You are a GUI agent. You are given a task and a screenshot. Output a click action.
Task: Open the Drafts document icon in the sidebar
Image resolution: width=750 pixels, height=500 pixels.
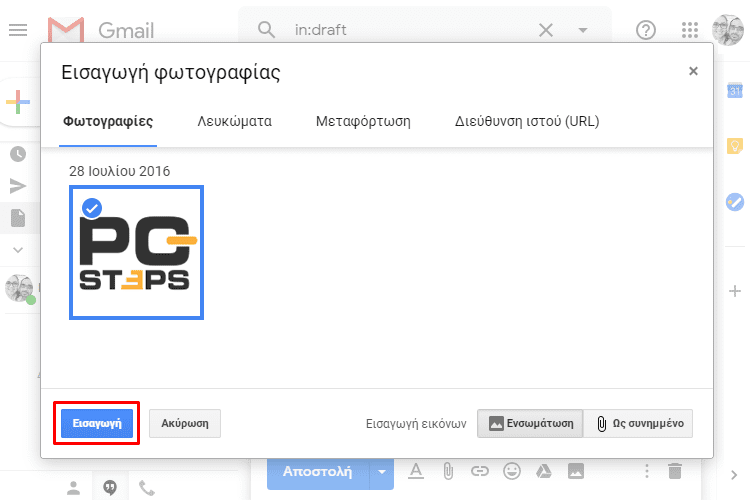point(18,218)
